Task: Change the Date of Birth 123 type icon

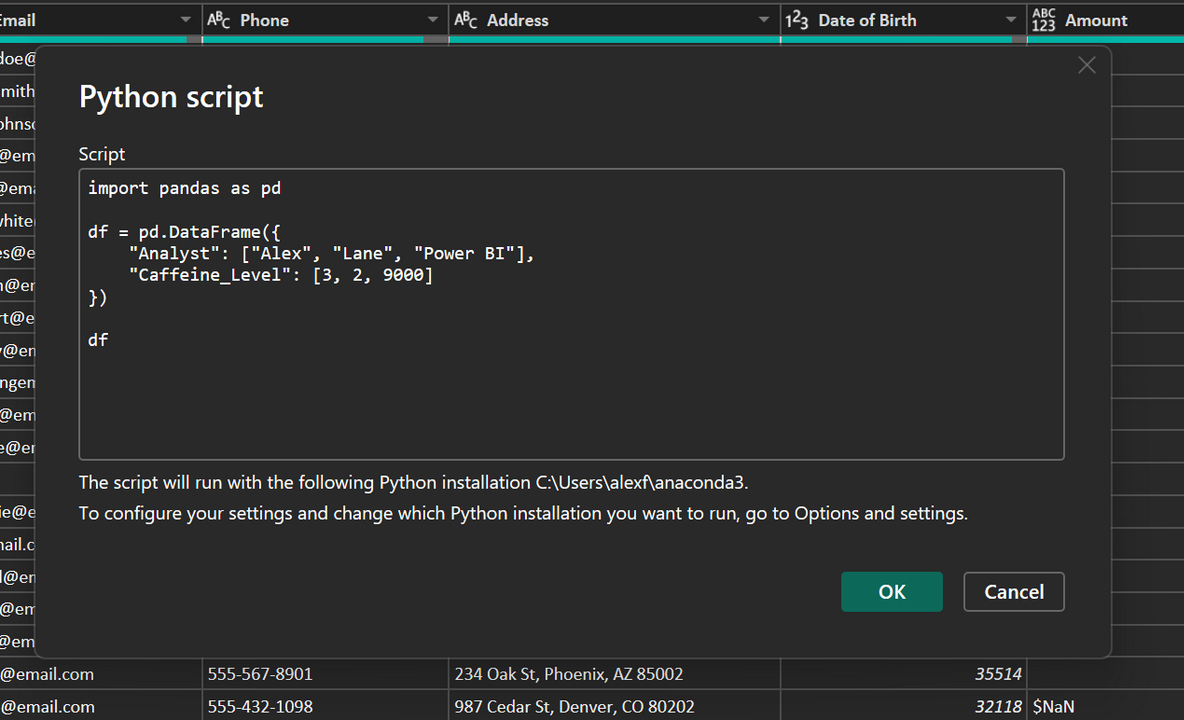Action: click(797, 20)
